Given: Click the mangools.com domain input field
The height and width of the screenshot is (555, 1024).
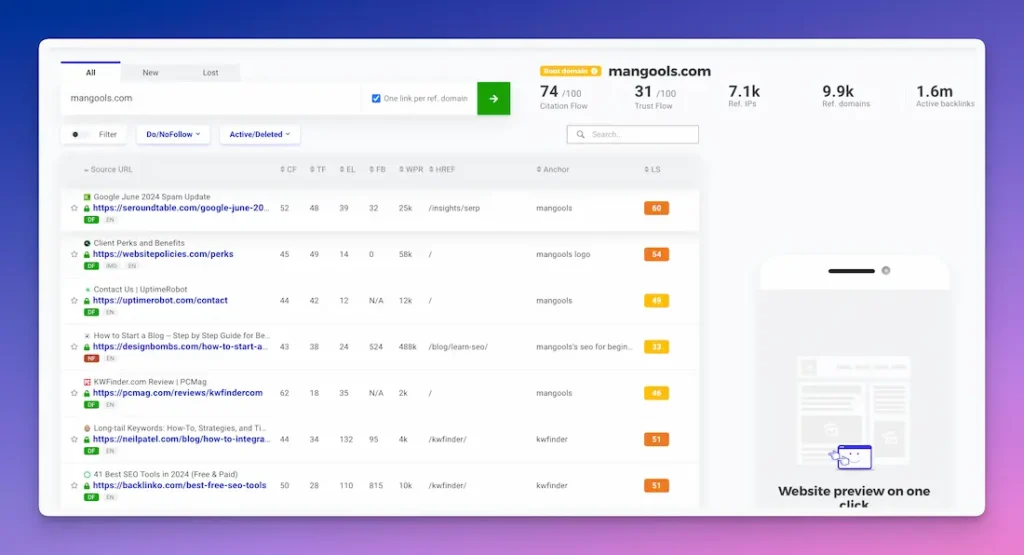Looking at the screenshot, I should 210,99.
